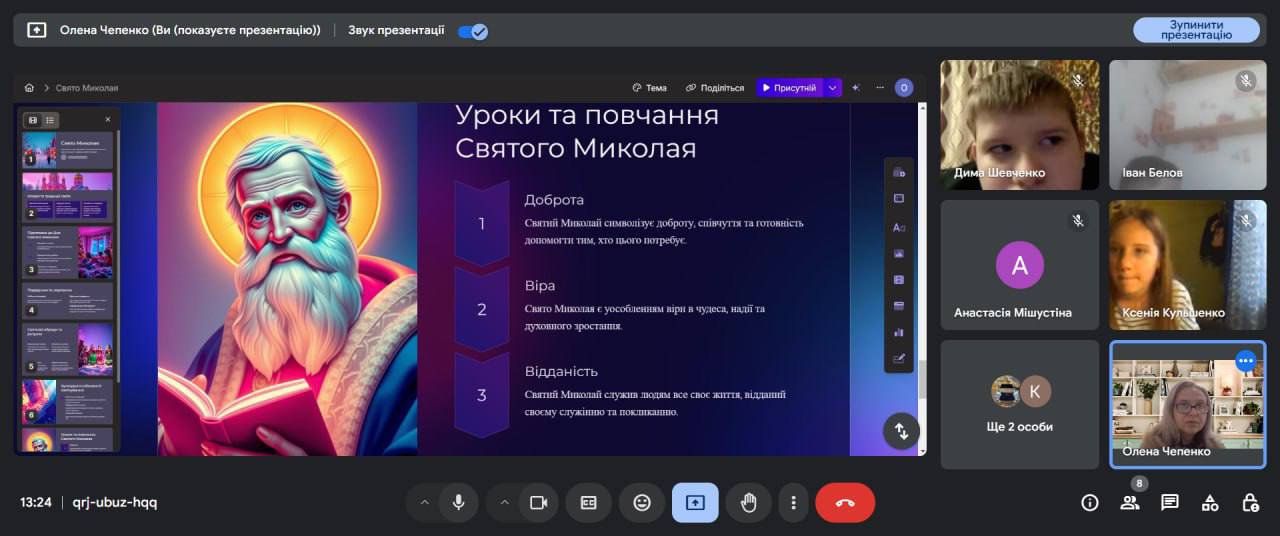Expand microphone audio settings arrow
This screenshot has height=536, width=1280.
(x=424, y=503)
